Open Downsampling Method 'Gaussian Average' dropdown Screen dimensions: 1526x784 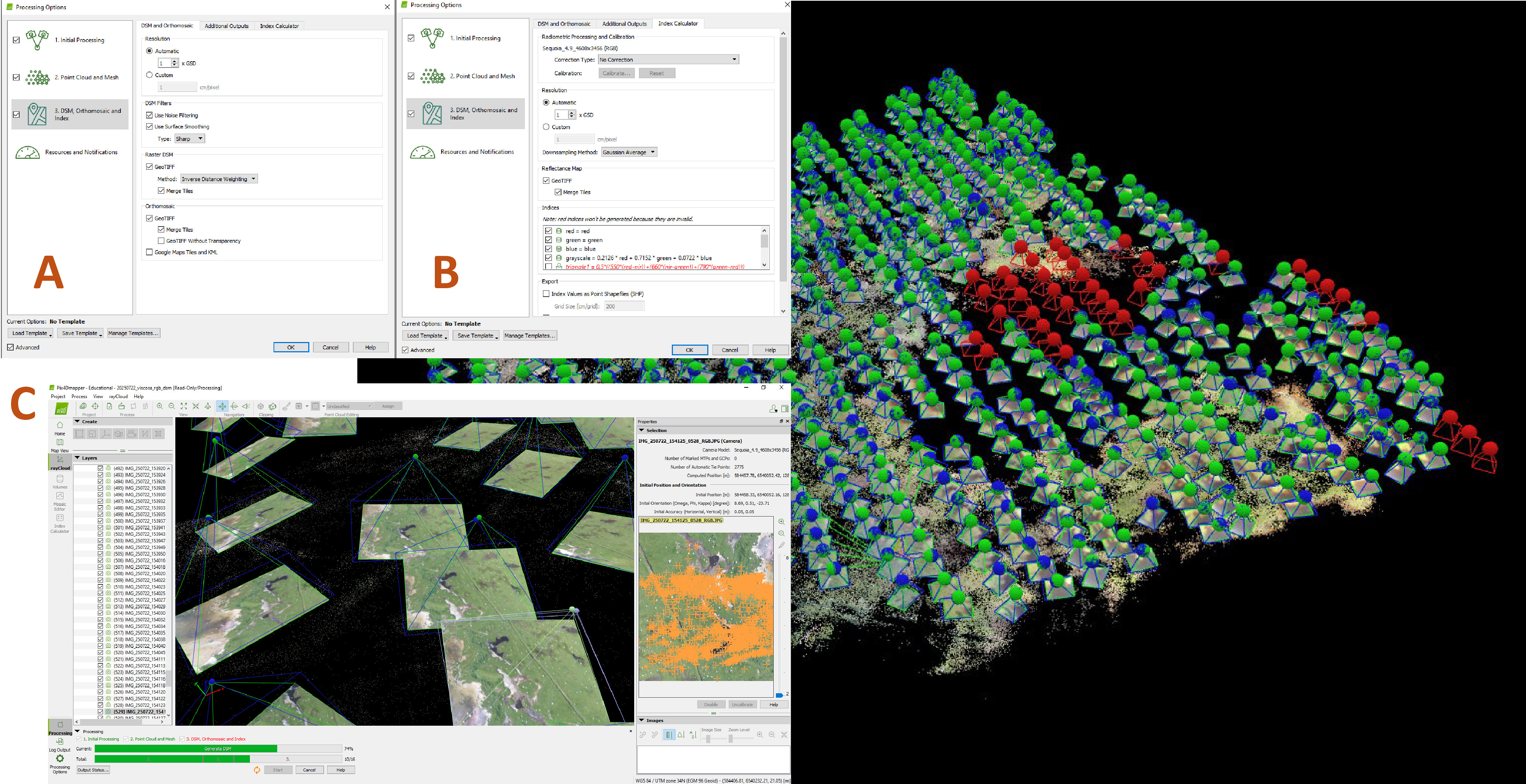pos(629,152)
